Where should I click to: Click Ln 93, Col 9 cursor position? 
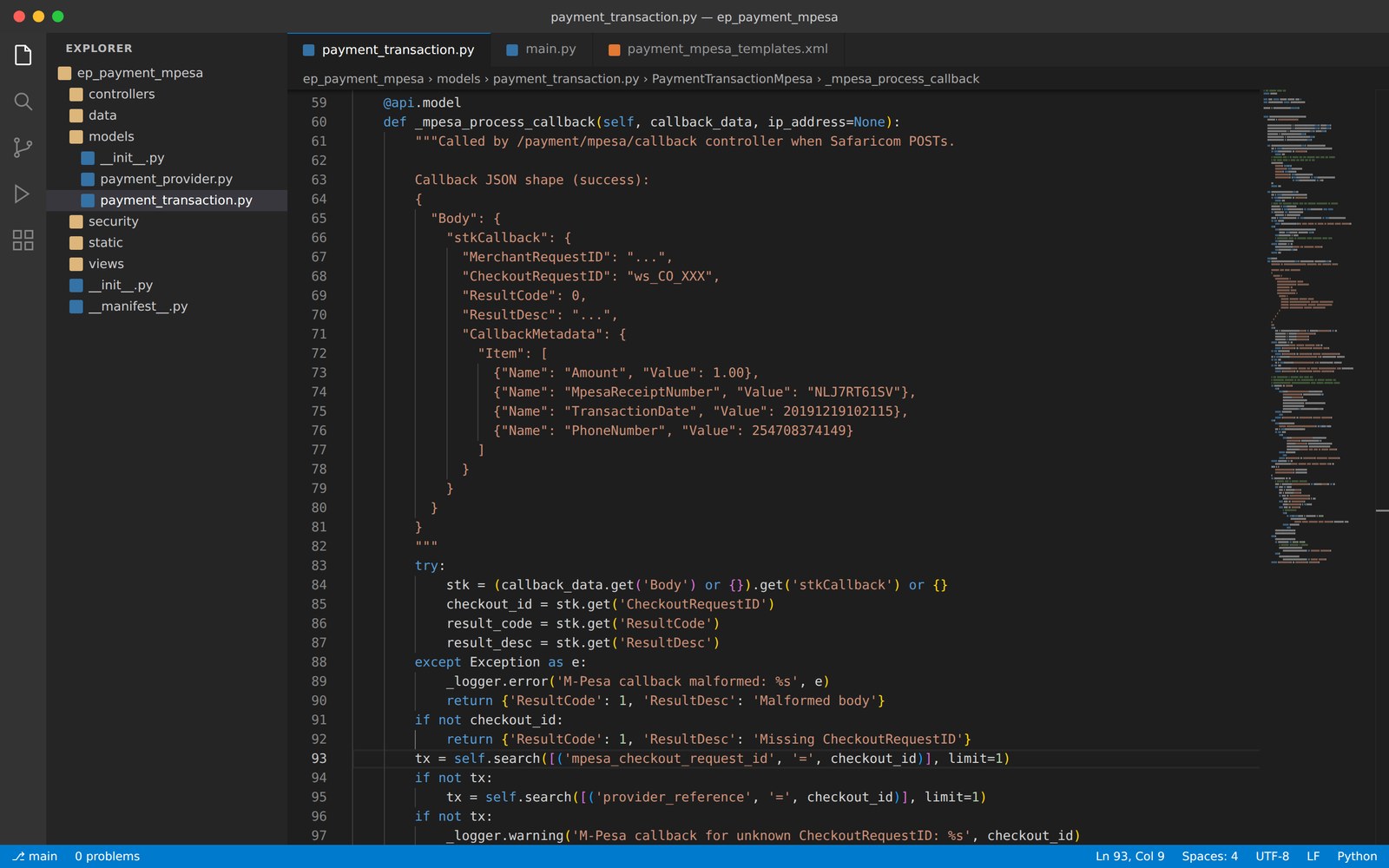click(x=1129, y=856)
